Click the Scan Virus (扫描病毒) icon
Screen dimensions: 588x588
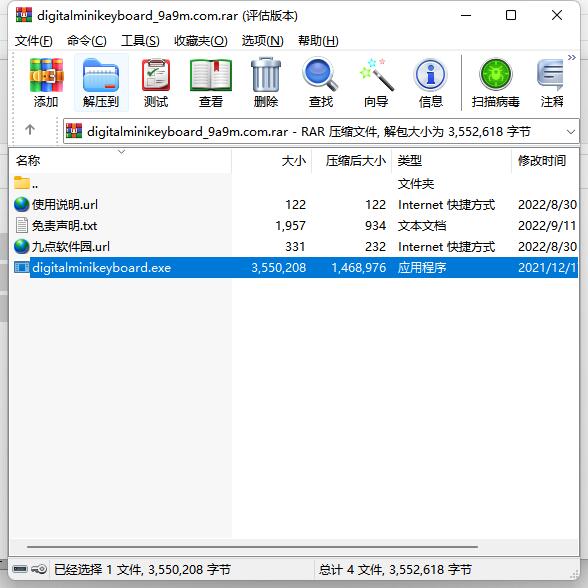point(496,75)
